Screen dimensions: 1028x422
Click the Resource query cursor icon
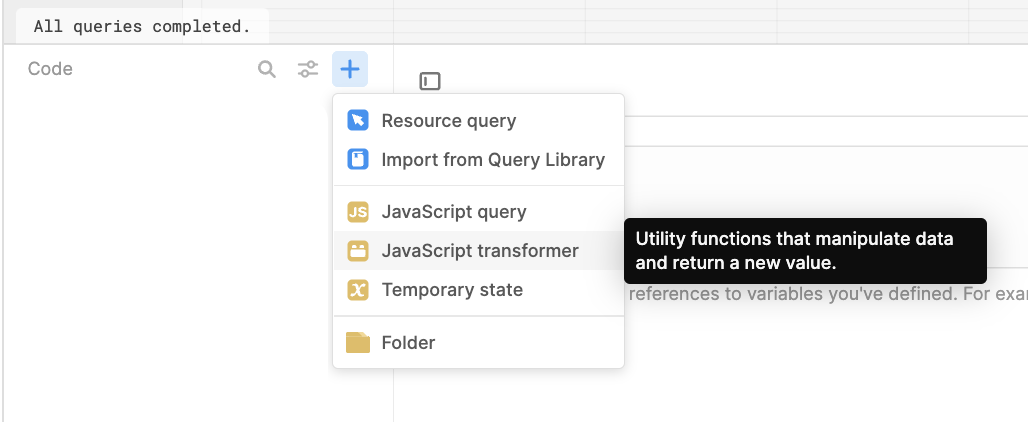(358, 121)
